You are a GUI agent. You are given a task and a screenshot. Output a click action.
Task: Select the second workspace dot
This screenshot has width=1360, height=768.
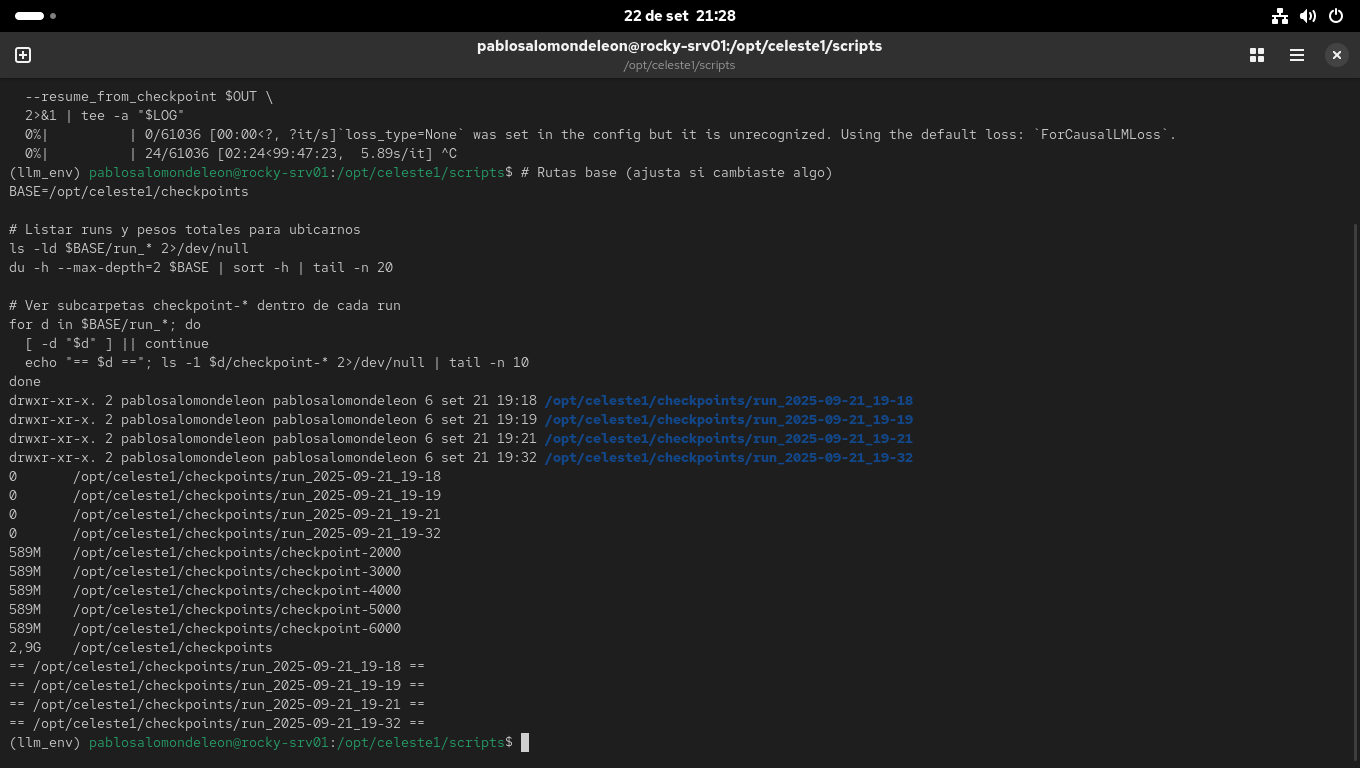[53, 16]
